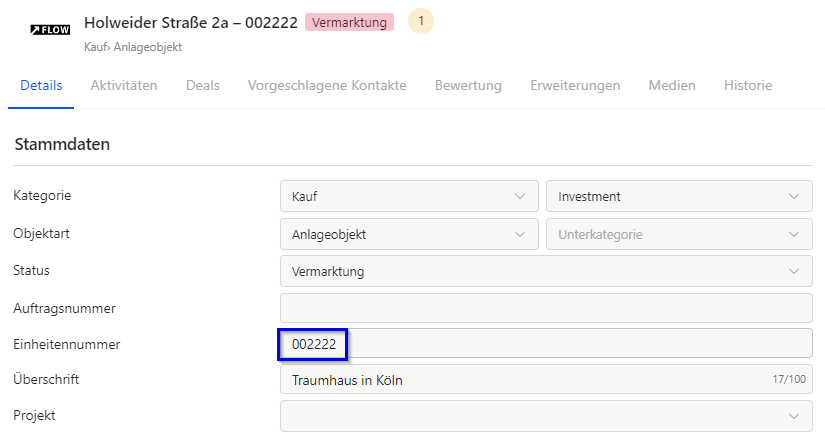Click the pink Vermarktung status tag
This screenshot has height=436, width=825.
[349, 22]
